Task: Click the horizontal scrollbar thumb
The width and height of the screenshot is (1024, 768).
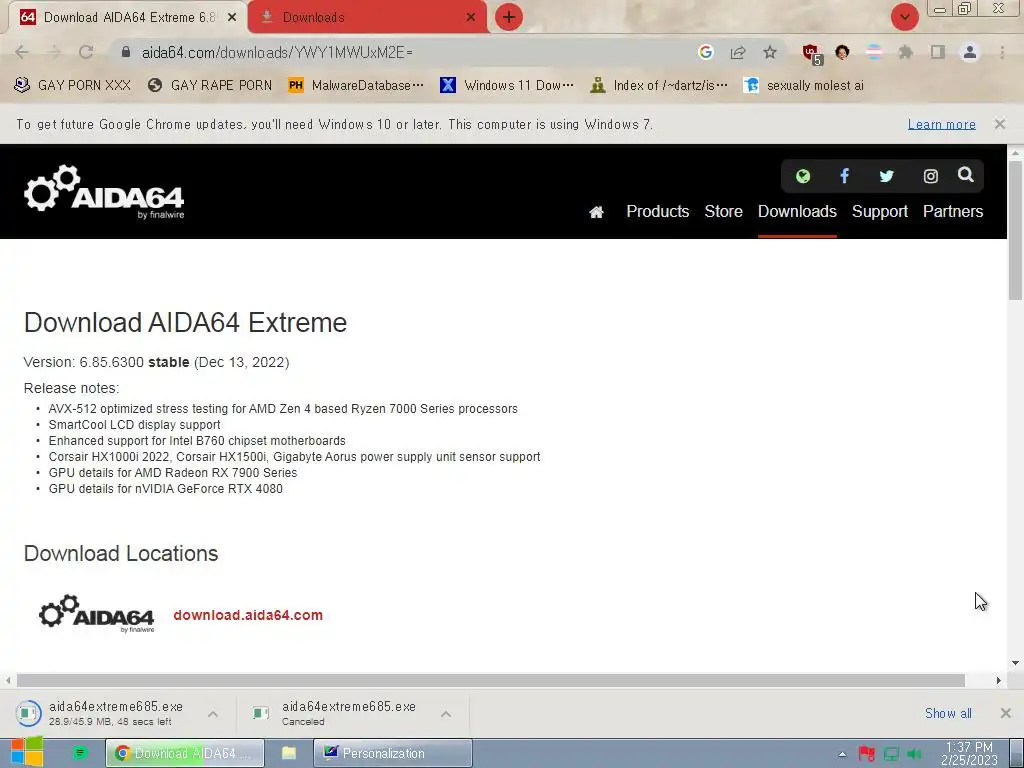Action: tap(491, 680)
